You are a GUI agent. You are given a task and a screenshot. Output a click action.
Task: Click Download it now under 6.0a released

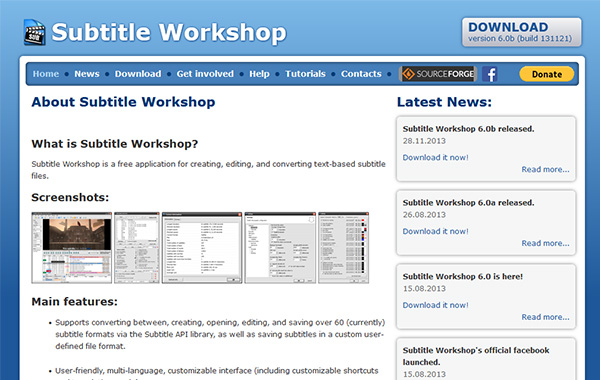(435, 231)
